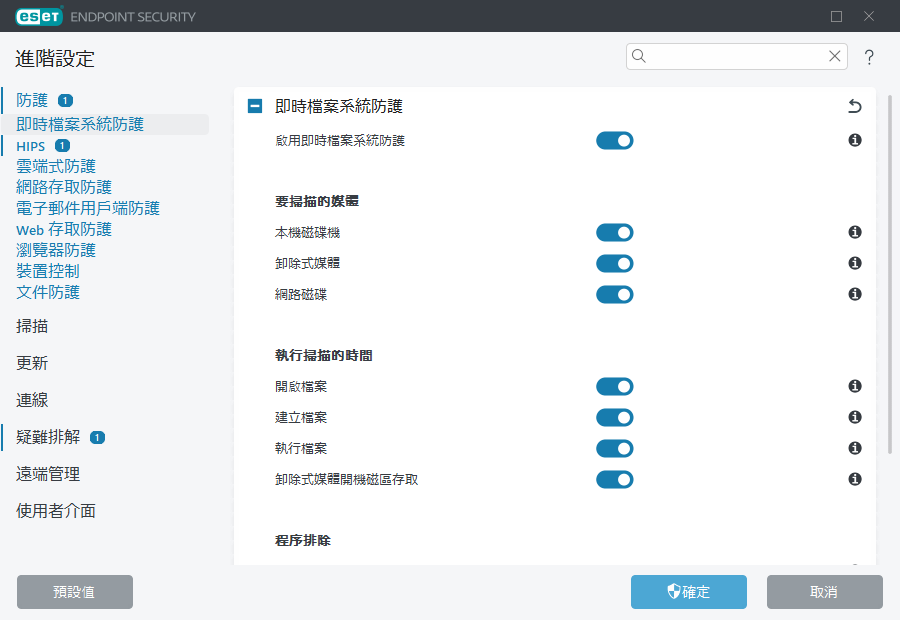Screen dimensions: 900x620
Task: Turn off the 建立檔案 scan toggle
Action: pyautogui.click(x=615, y=418)
